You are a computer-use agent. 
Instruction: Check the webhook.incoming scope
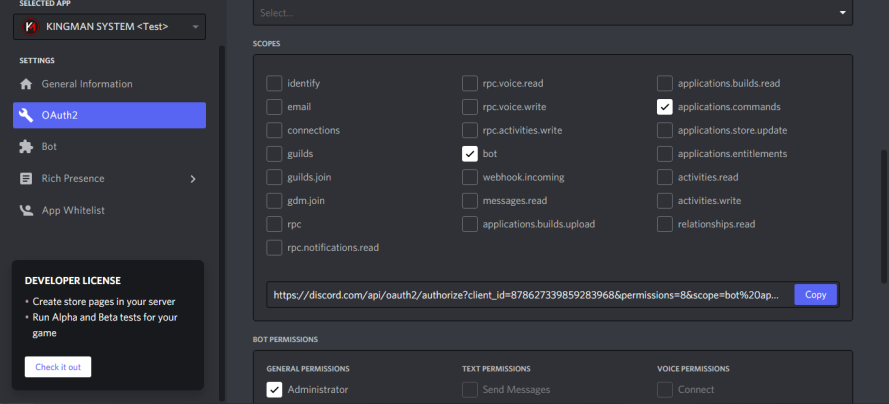[470, 177]
